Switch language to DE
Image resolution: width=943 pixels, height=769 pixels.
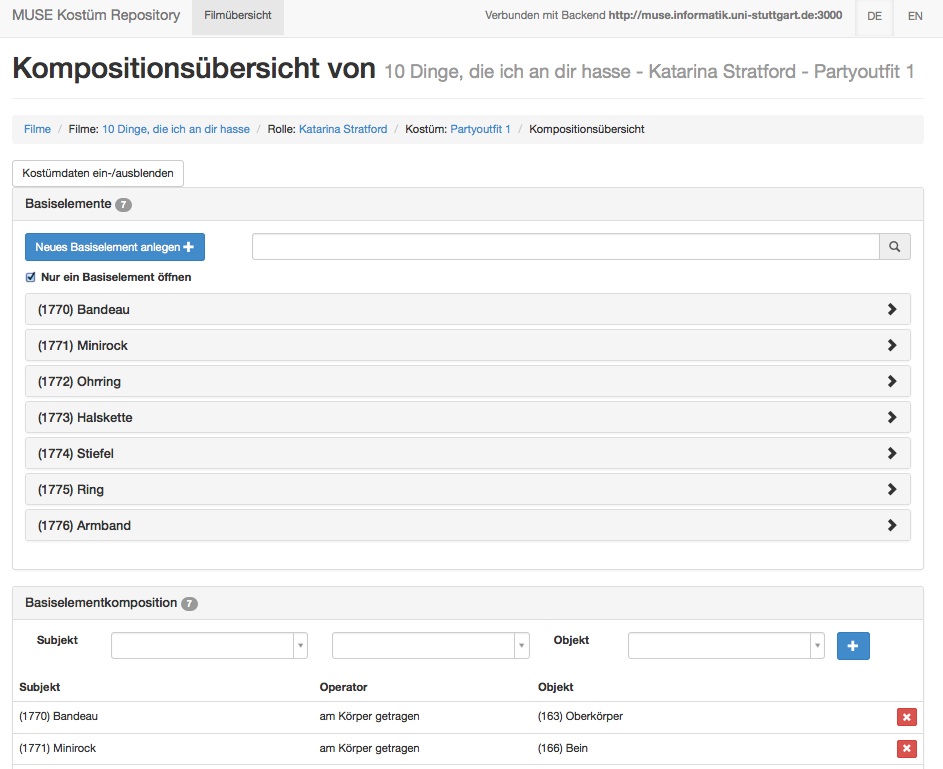pos(874,16)
